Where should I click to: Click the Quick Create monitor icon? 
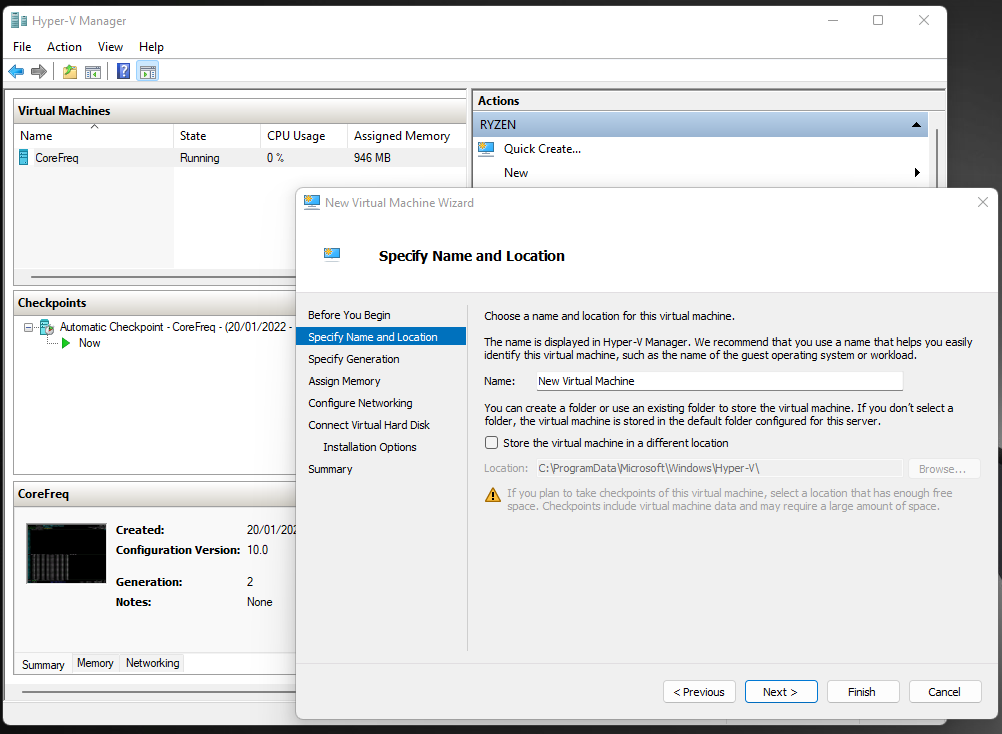click(486, 149)
